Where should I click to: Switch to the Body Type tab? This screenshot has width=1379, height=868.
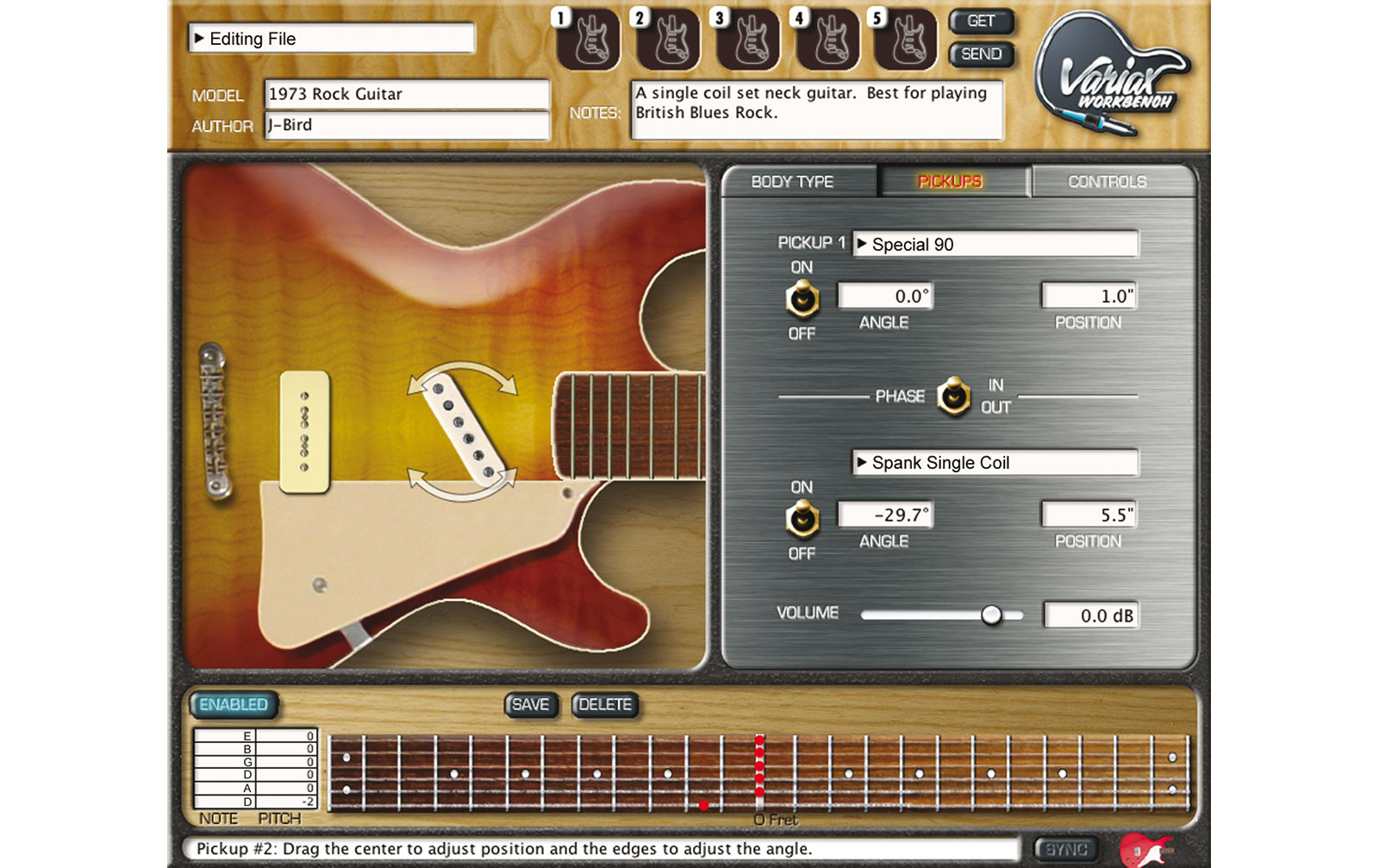tap(792, 182)
